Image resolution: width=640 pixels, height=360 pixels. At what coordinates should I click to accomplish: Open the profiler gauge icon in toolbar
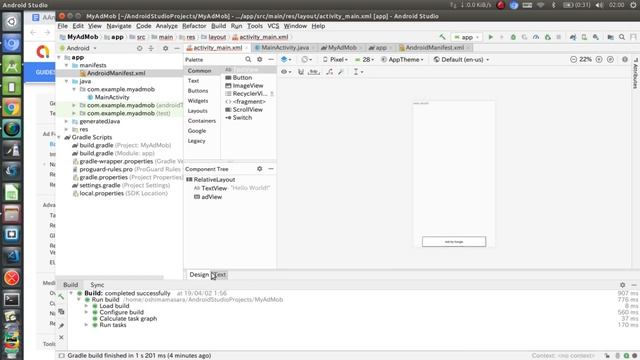coord(536,37)
